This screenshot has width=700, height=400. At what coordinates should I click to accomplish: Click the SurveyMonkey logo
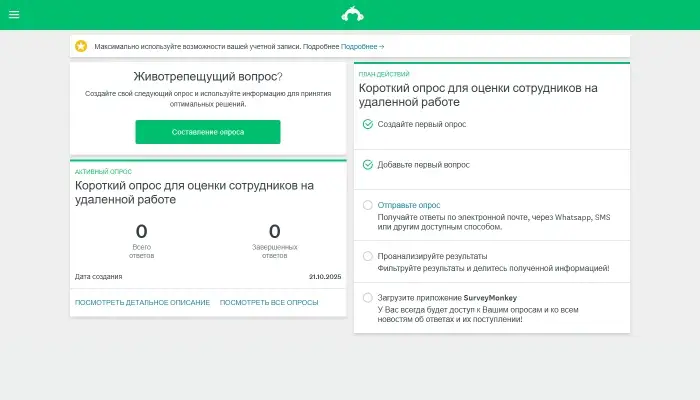point(350,14)
